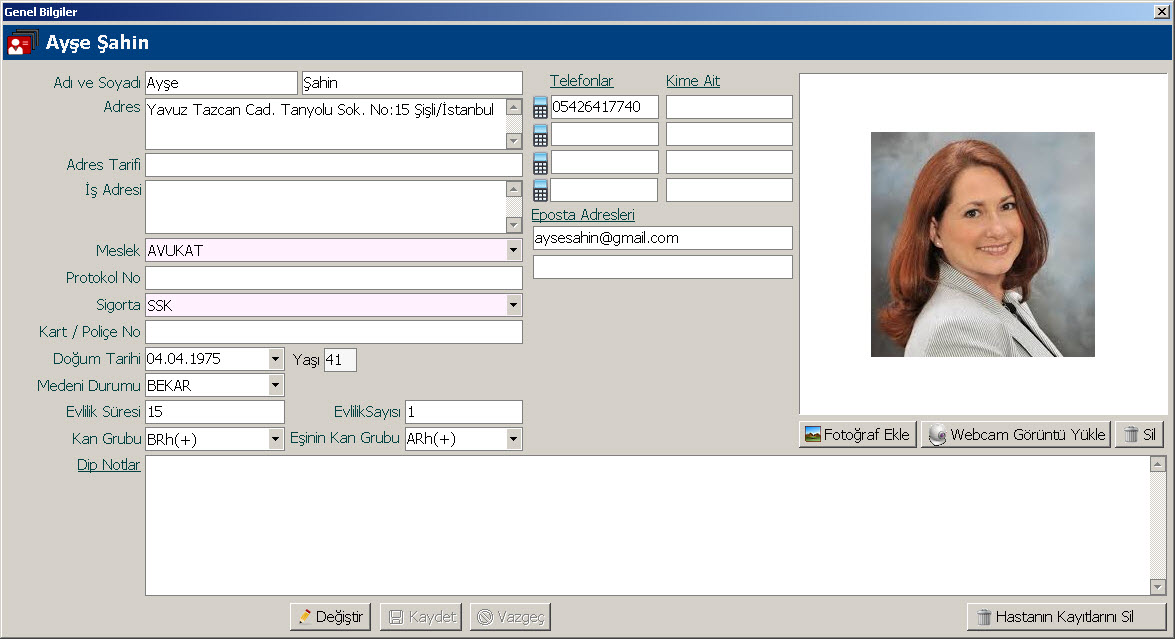Image resolution: width=1175 pixels, height=639 pixels.
Task: Click the İş Adresi scroll-down arrow
Action: pos(513,225)
